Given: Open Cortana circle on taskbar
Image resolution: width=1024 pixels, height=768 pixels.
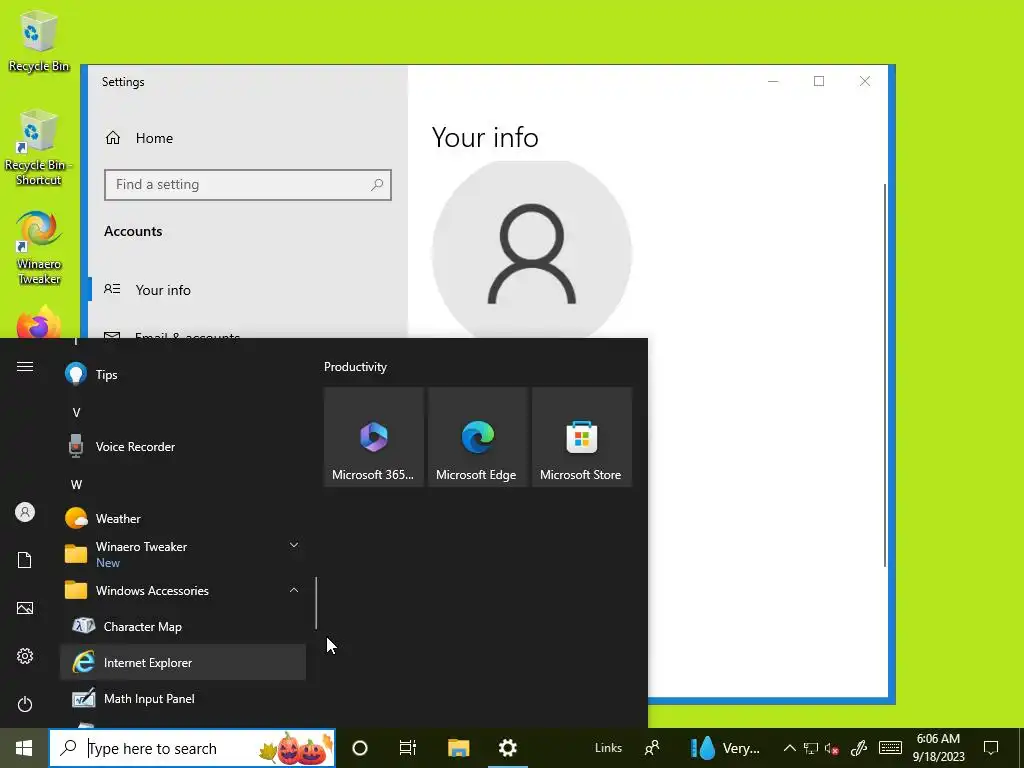Looking at the screenshot, I should 360,748.
